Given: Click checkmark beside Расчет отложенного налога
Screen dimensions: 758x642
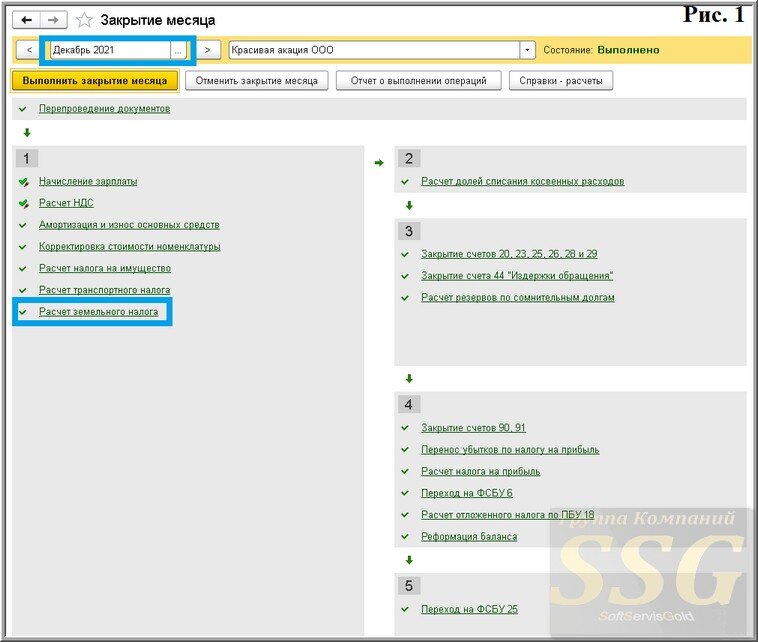Looking at the screenshot, I should pos(405,515).
